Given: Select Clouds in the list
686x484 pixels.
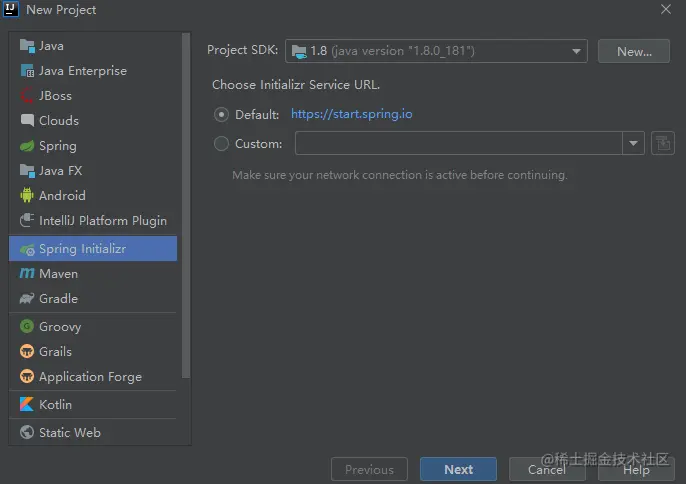Looking at the screenshot, I should point(93,121).
